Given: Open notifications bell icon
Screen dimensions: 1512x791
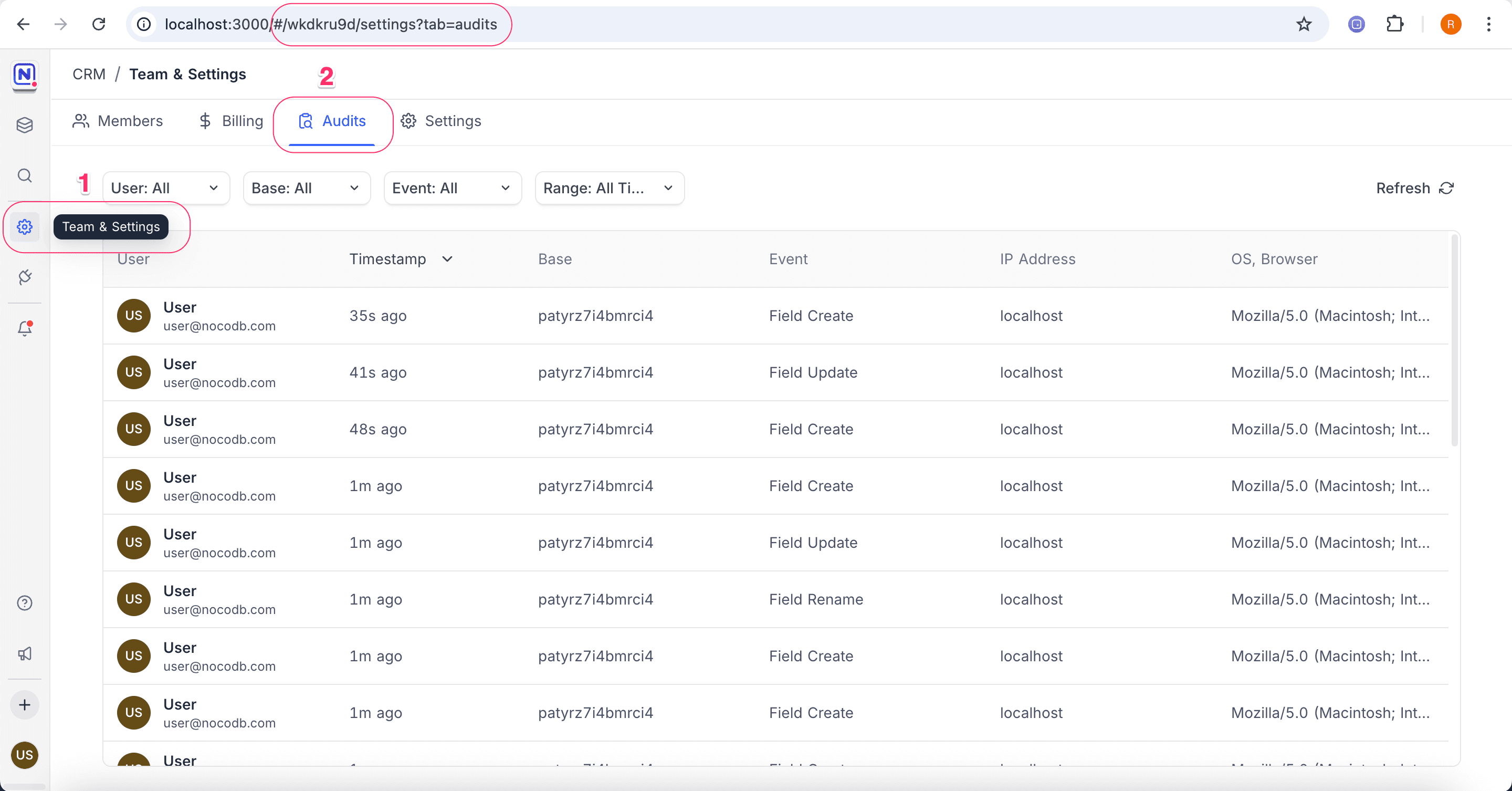Looking at the screenshot, I should [x=25, y=328].
